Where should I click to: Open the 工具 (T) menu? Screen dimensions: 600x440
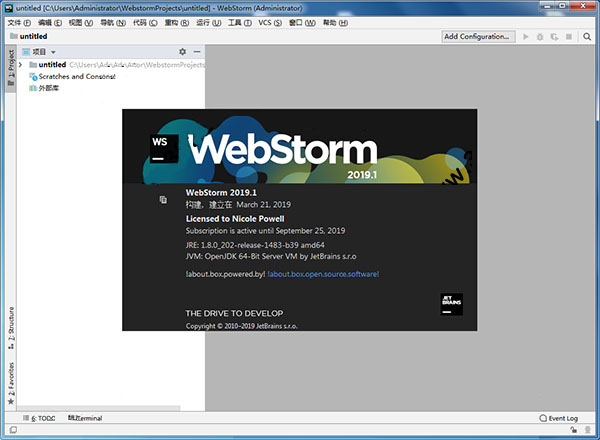pyautogui.click(x=240, y=23)
